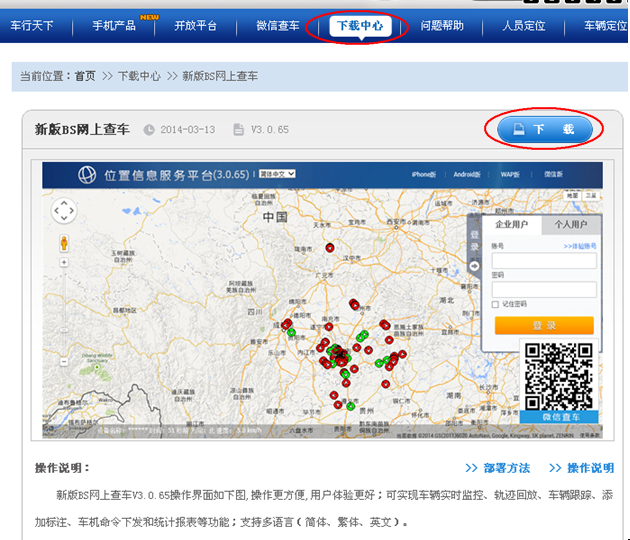630x540 pixels.
Task: Open the 下载中心 navigation menu item
Action: (x=359, y=25)
